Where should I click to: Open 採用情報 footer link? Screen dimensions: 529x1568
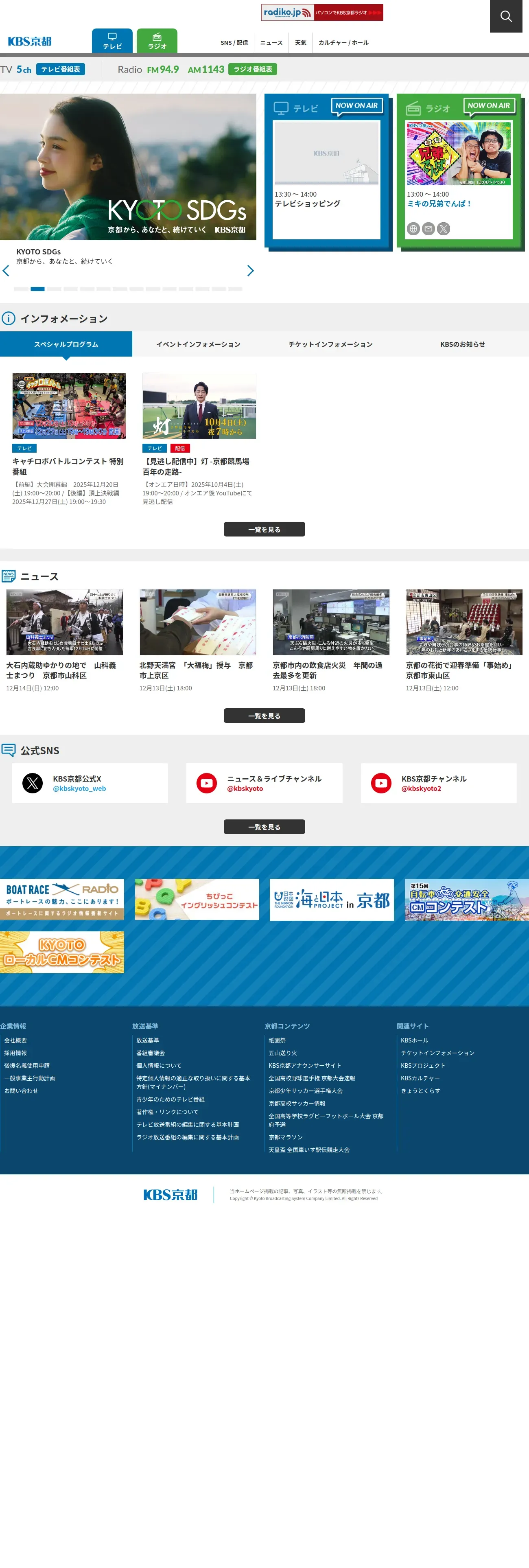16,1053
